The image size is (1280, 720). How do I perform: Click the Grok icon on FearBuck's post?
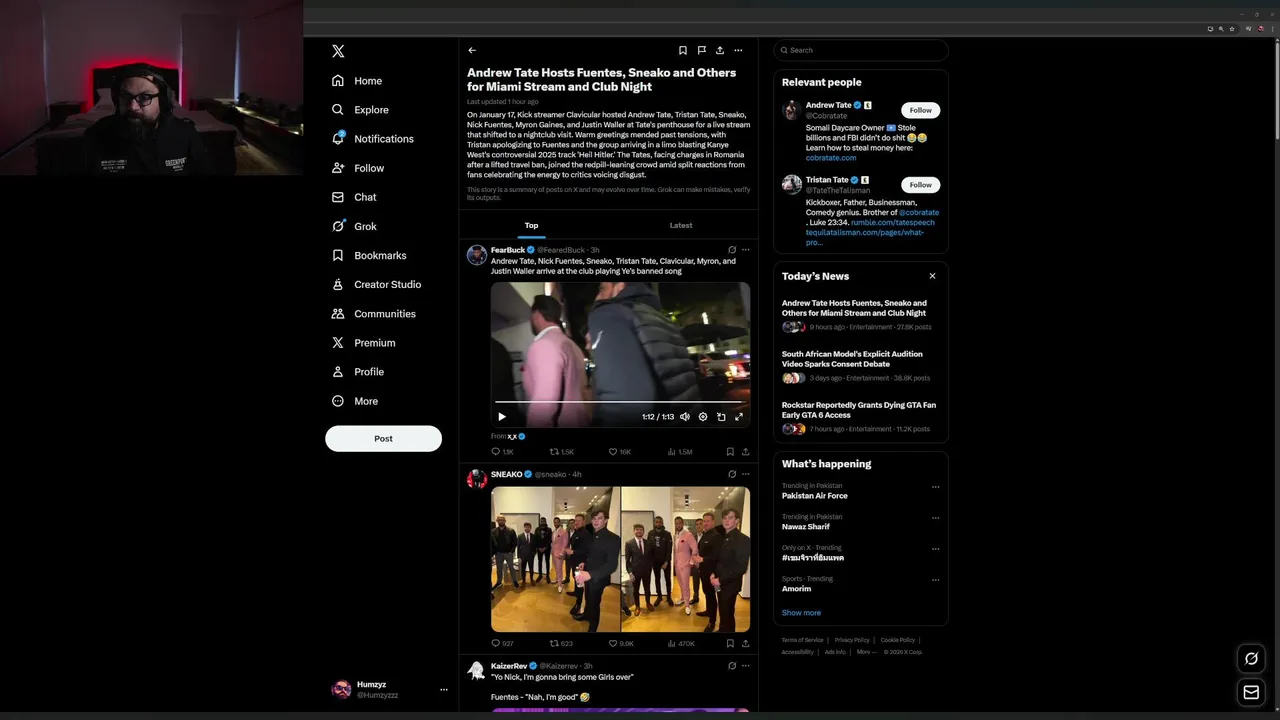click(x=732, y=250)
